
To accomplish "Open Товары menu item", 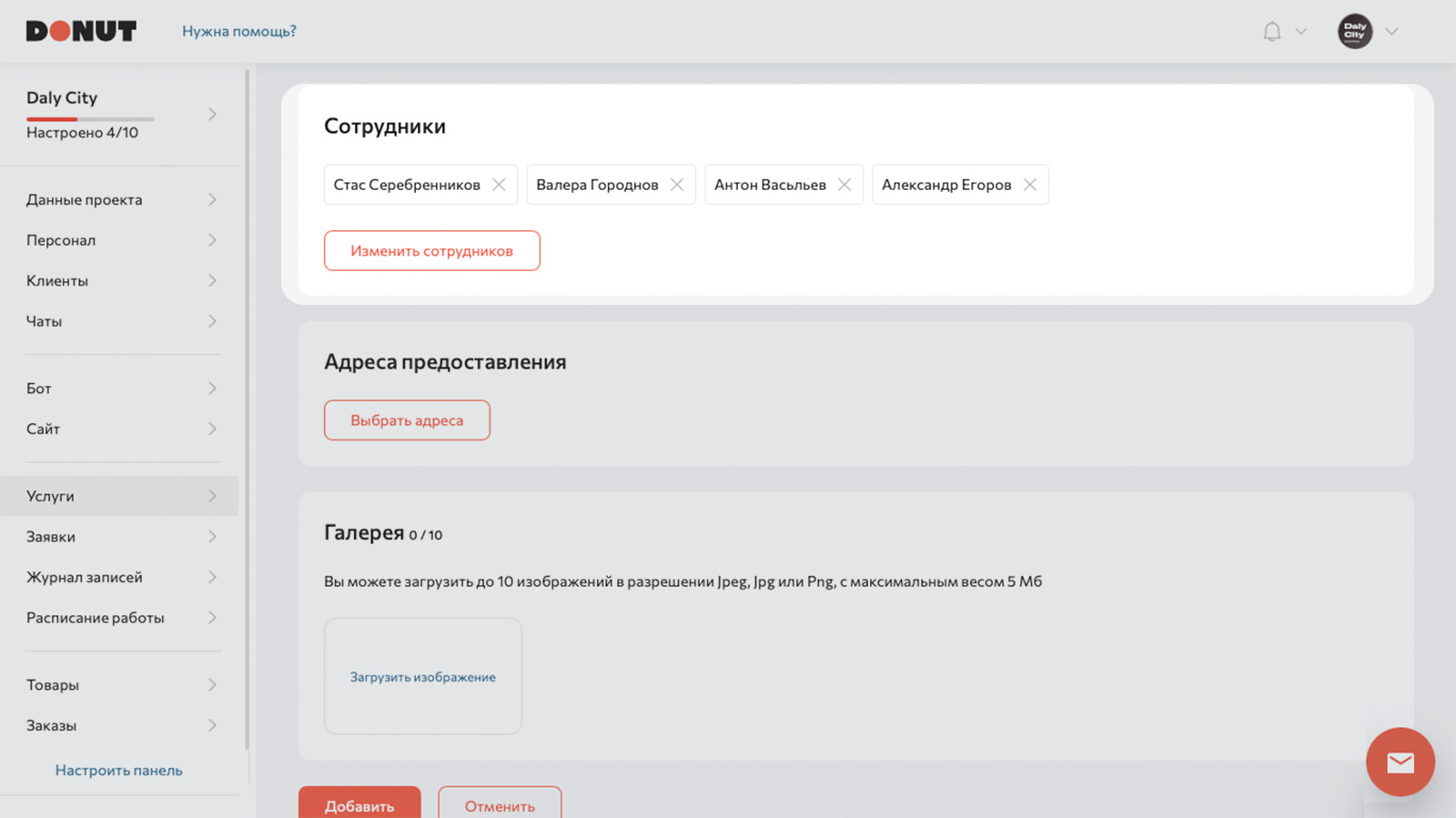I will [x=119, y=685].
